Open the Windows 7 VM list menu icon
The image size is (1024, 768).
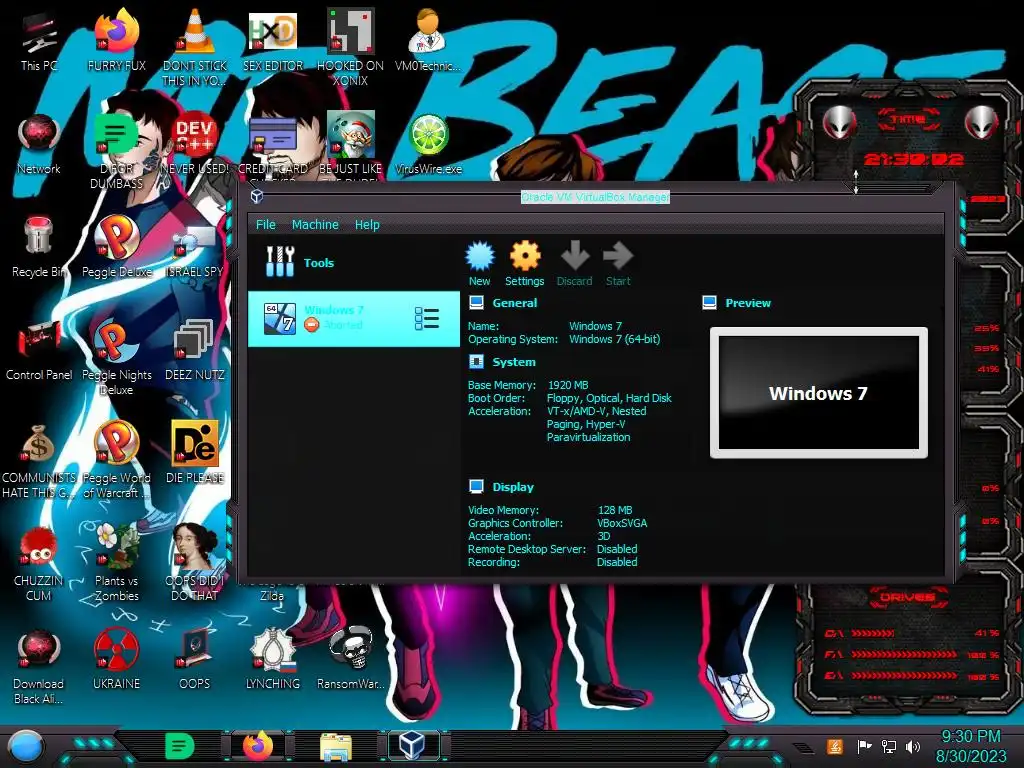point(426,319)
